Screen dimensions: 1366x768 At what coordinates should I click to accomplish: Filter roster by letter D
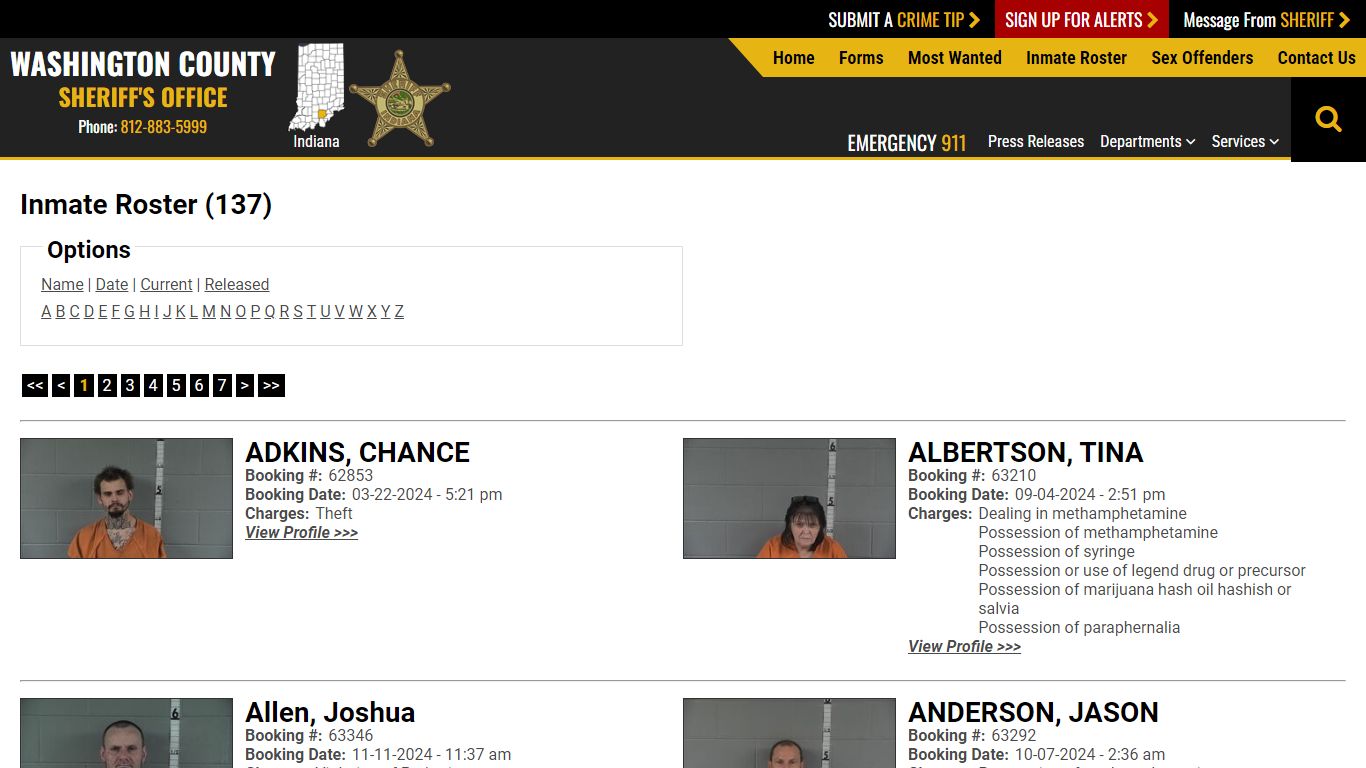coord(89,311)
